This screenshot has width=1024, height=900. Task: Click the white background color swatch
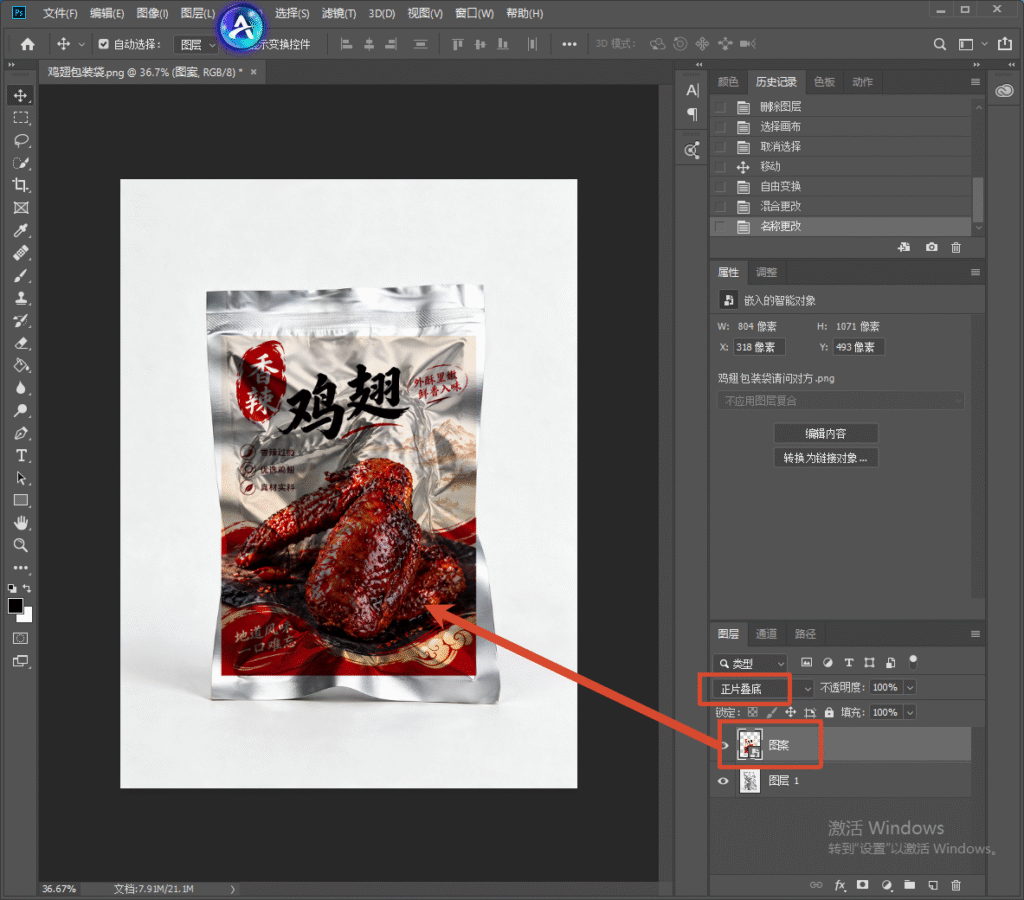coord(27,615)
